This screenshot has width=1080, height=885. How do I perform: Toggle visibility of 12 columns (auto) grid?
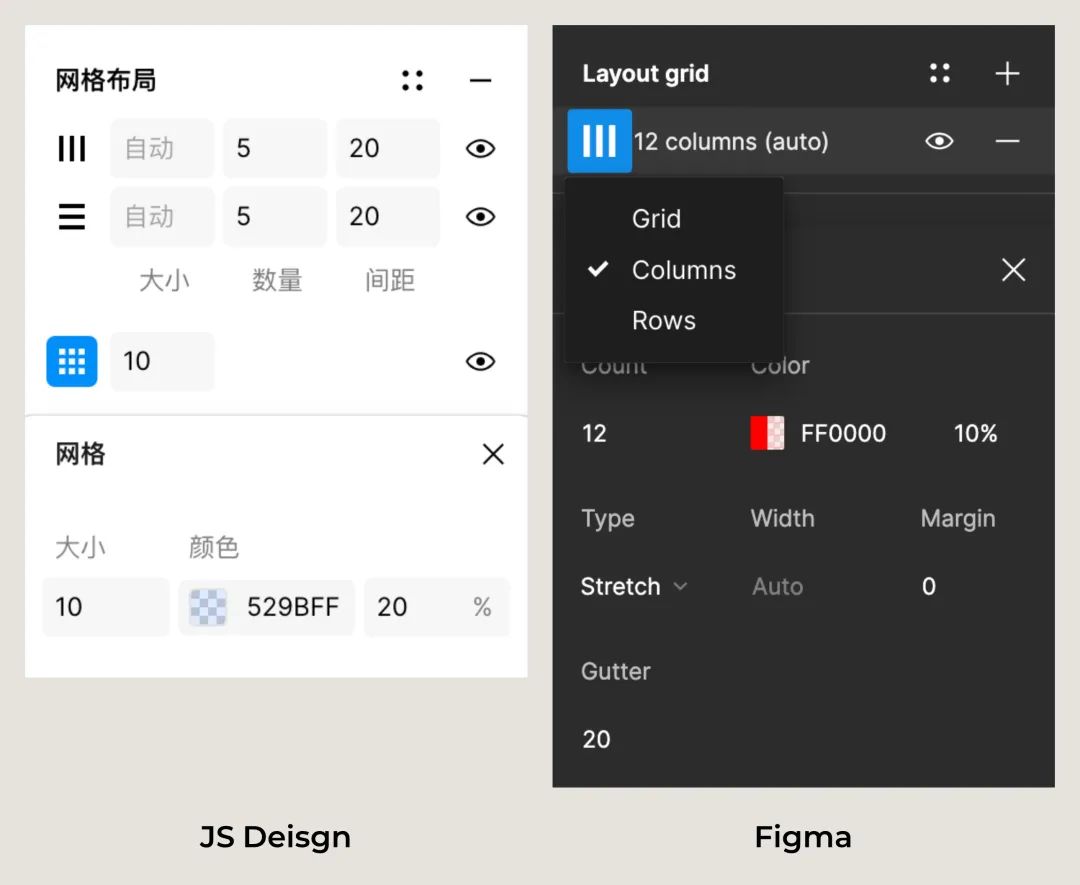pyautogui.click(x=939, y=141)
